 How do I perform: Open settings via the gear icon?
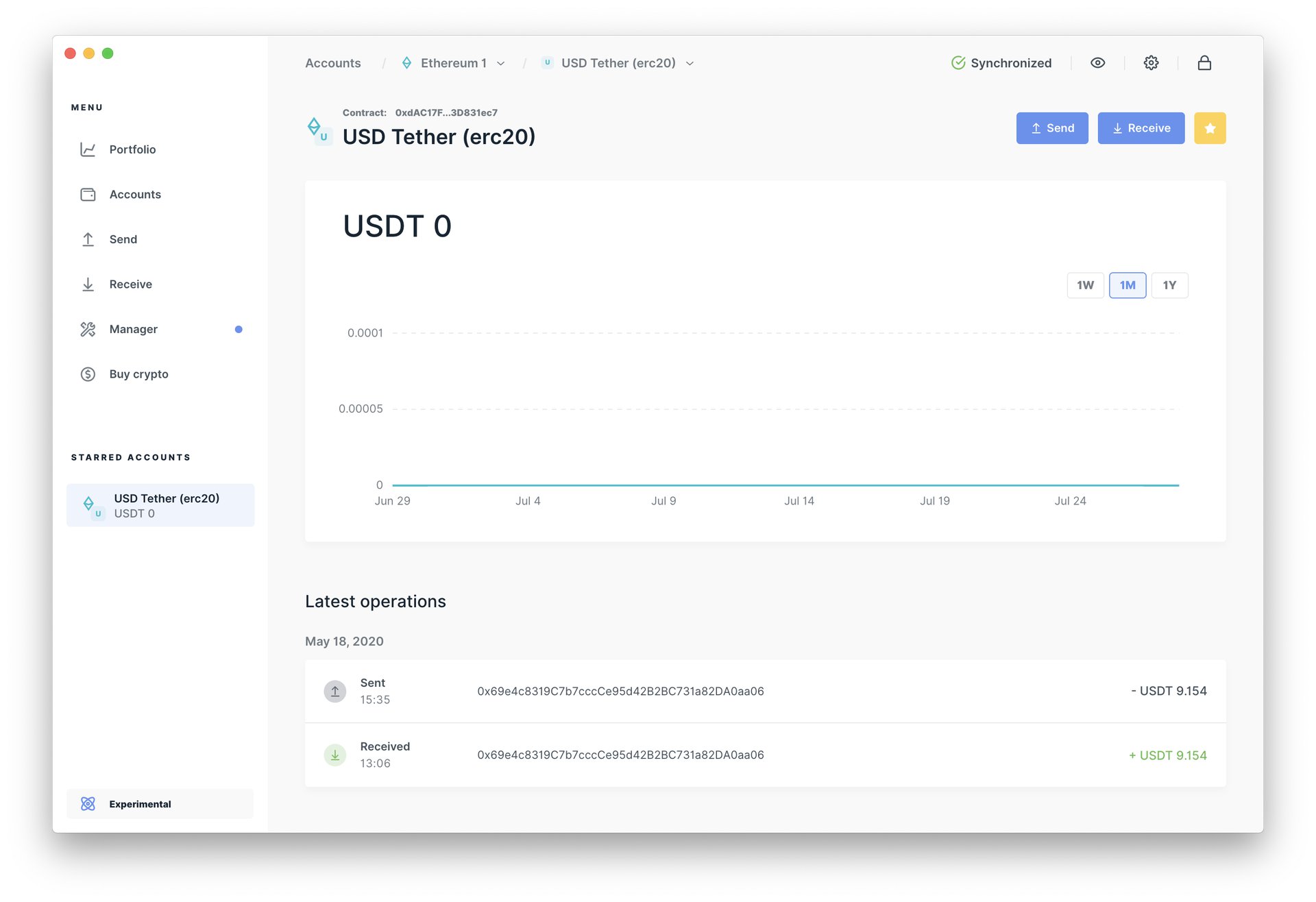click(1151, 63)
